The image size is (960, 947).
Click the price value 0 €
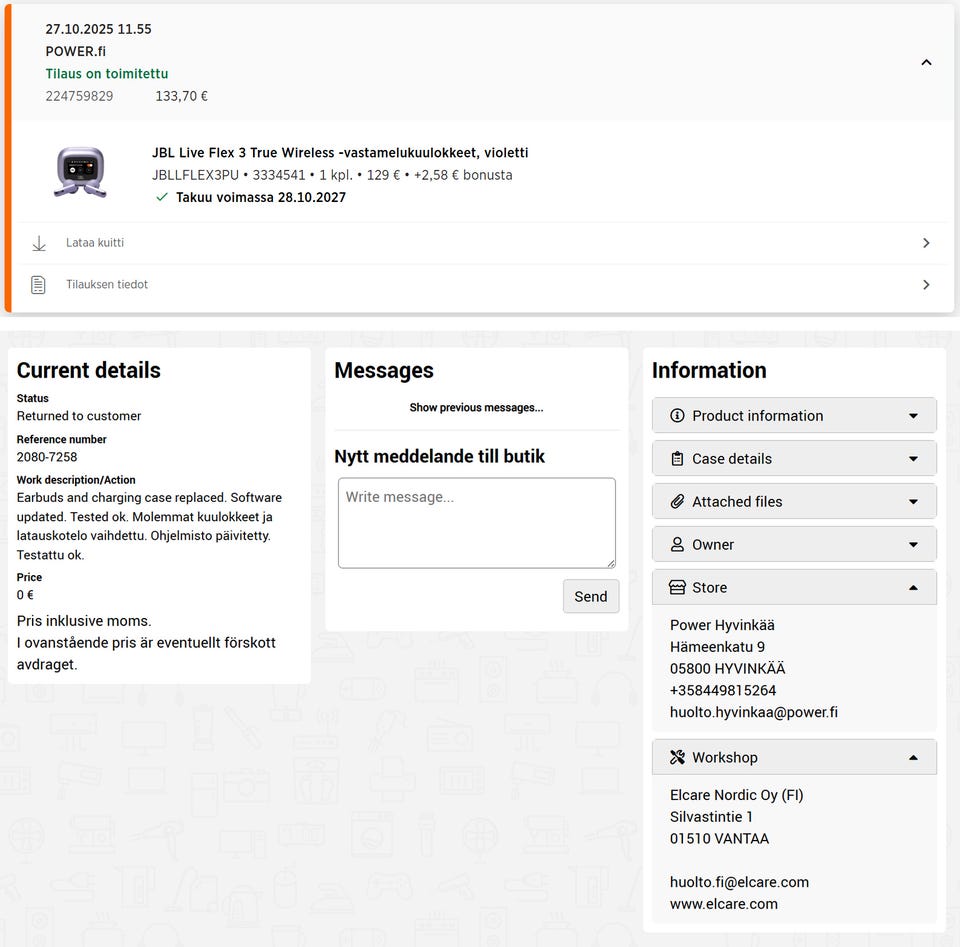point(25,595)
